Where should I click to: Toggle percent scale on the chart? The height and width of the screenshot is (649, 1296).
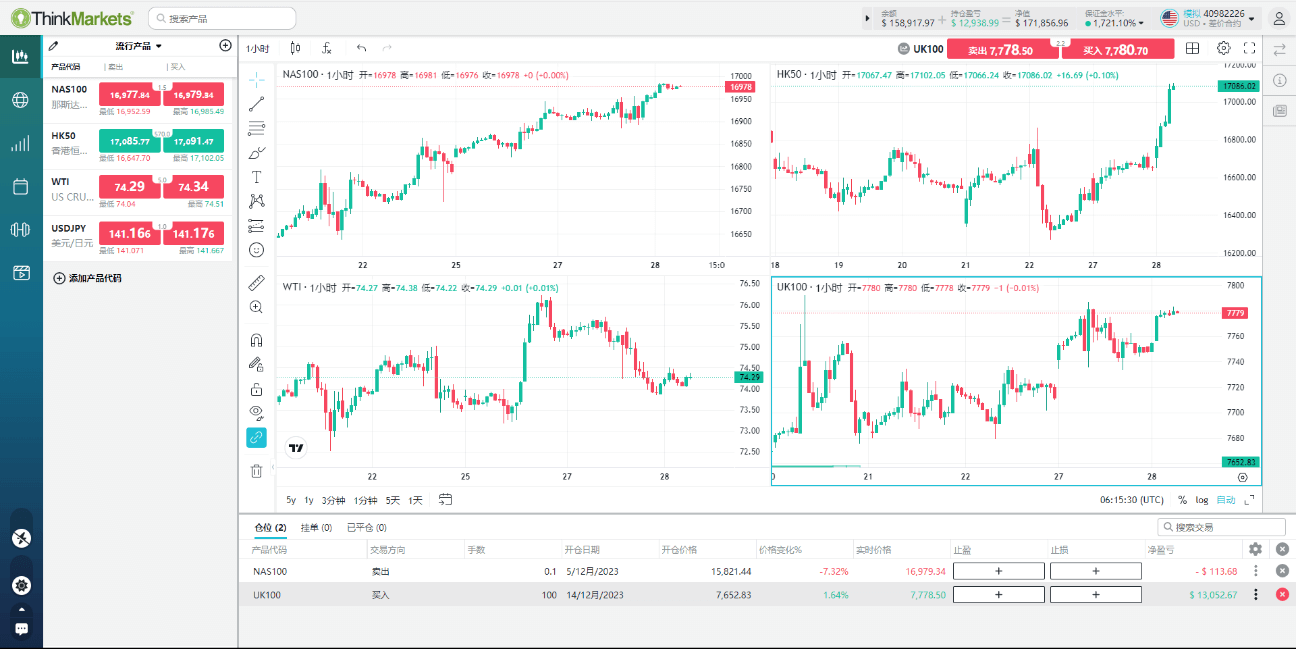click(1182, 500)
